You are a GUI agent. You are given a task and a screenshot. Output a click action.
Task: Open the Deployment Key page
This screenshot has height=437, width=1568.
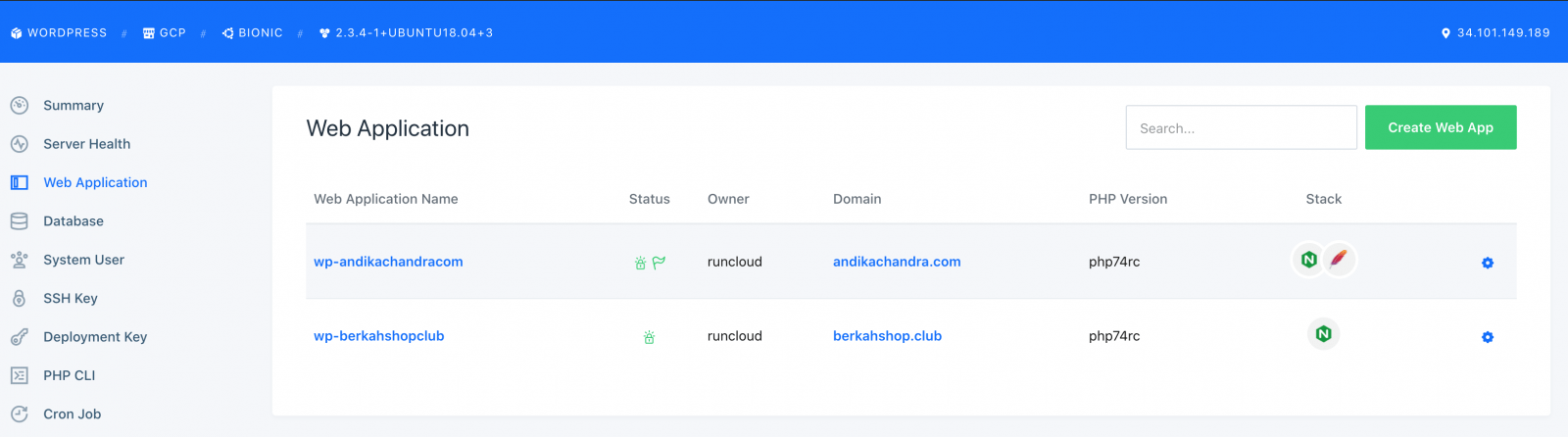(x=95, y=337)
